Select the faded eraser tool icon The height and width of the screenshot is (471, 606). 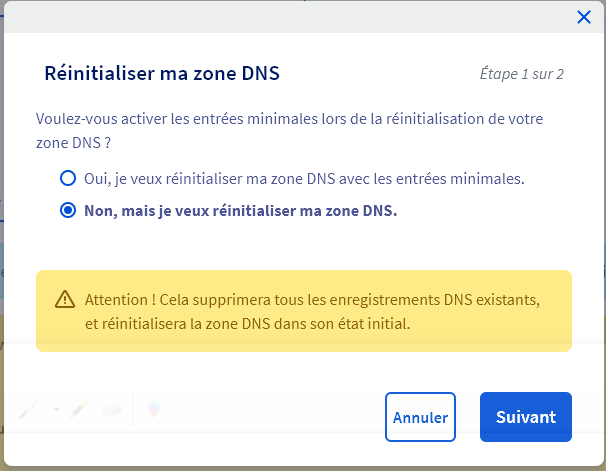[110, 409]
